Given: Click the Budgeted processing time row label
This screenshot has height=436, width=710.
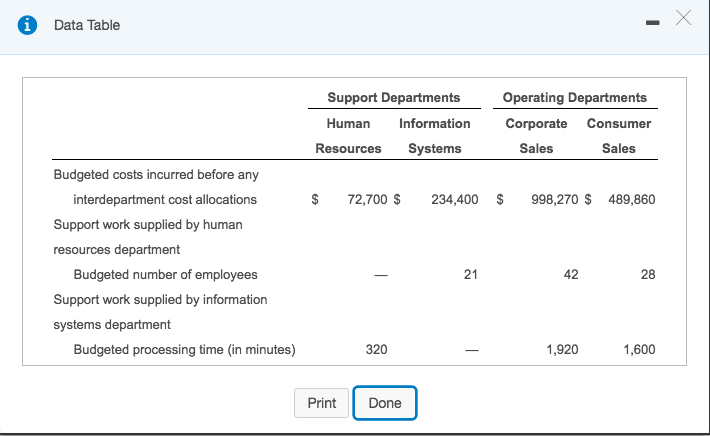Looking at the screenshot, I should tap(184, 349).
